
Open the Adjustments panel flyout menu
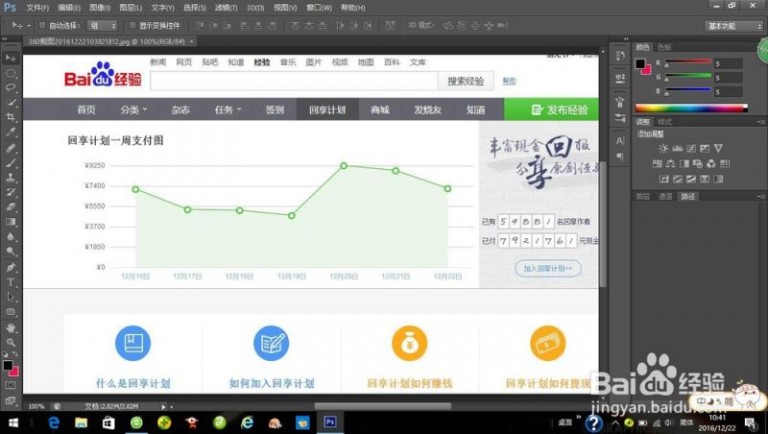tap(760, 121)
